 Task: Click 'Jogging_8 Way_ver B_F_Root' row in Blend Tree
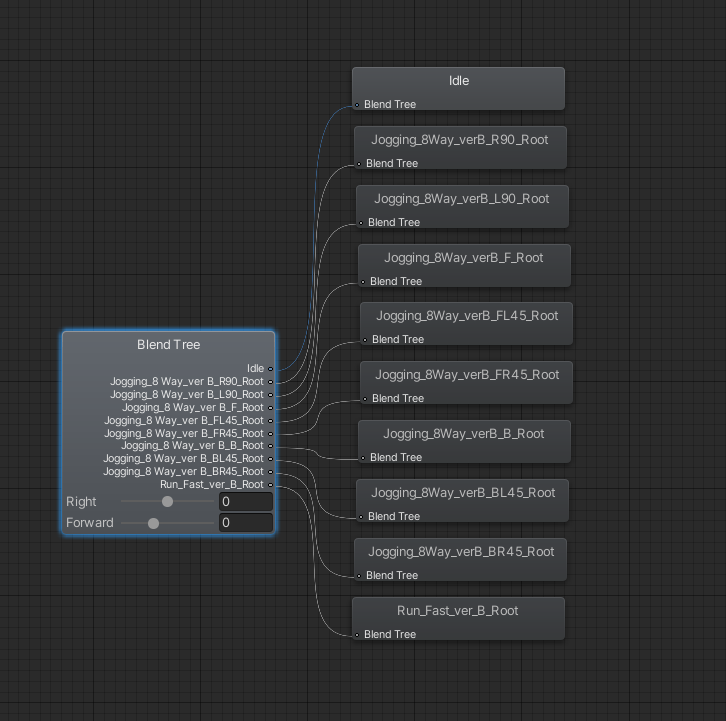[x=193, y=408]
